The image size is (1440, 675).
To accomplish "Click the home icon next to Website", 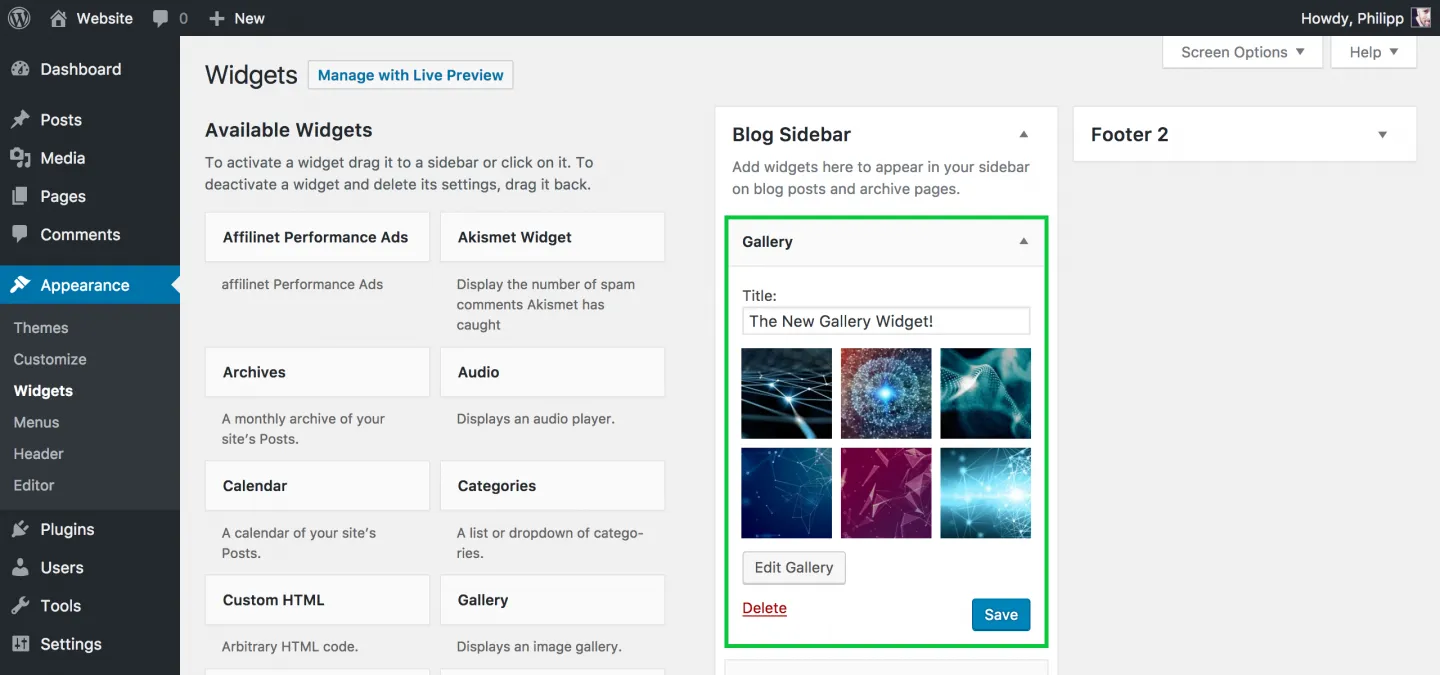I will [58, 18].
